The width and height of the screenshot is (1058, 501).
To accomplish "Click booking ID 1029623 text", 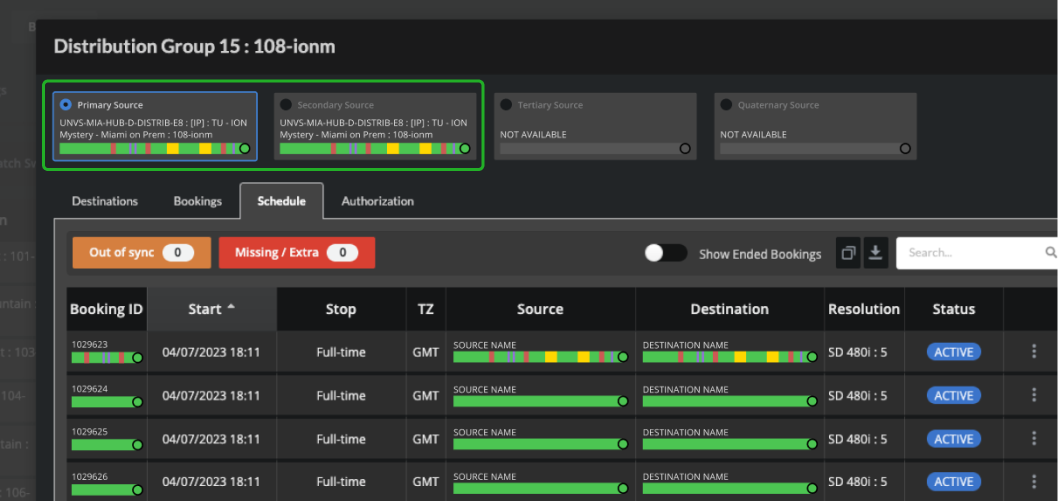I will (x=89, y=345).
